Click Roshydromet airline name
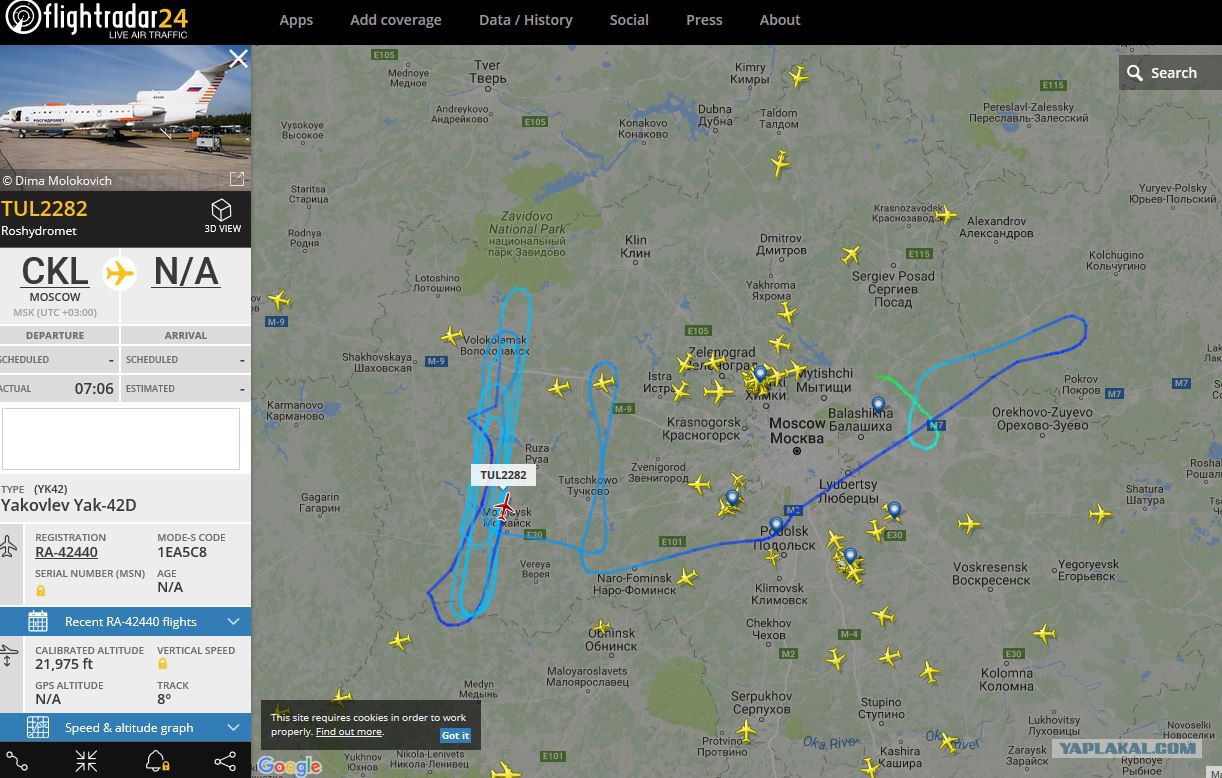Screen dimensions: 1222x778 click(39, 231)
